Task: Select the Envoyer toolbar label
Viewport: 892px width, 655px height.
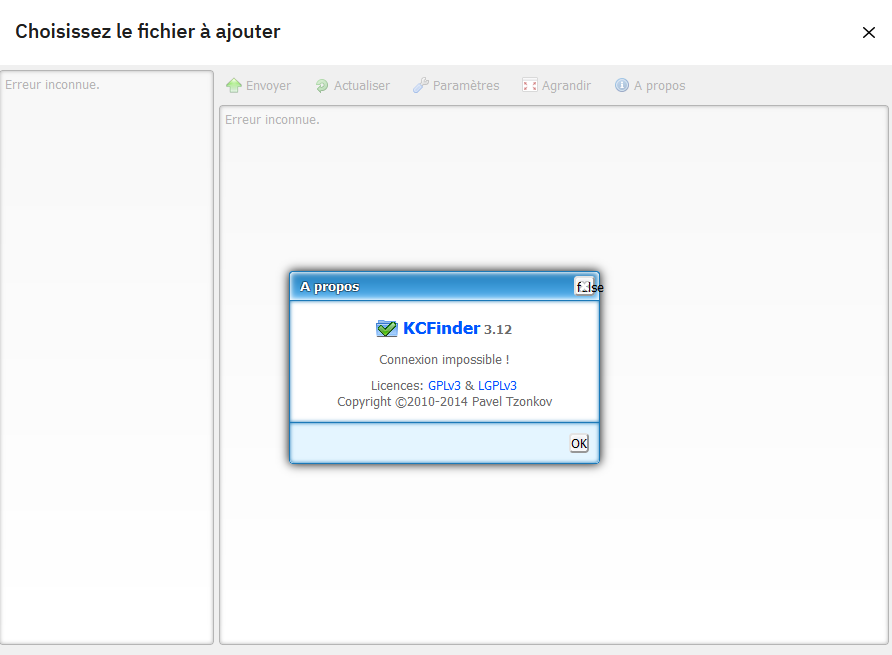Action: pyautogui.click(x=268, y=86)
